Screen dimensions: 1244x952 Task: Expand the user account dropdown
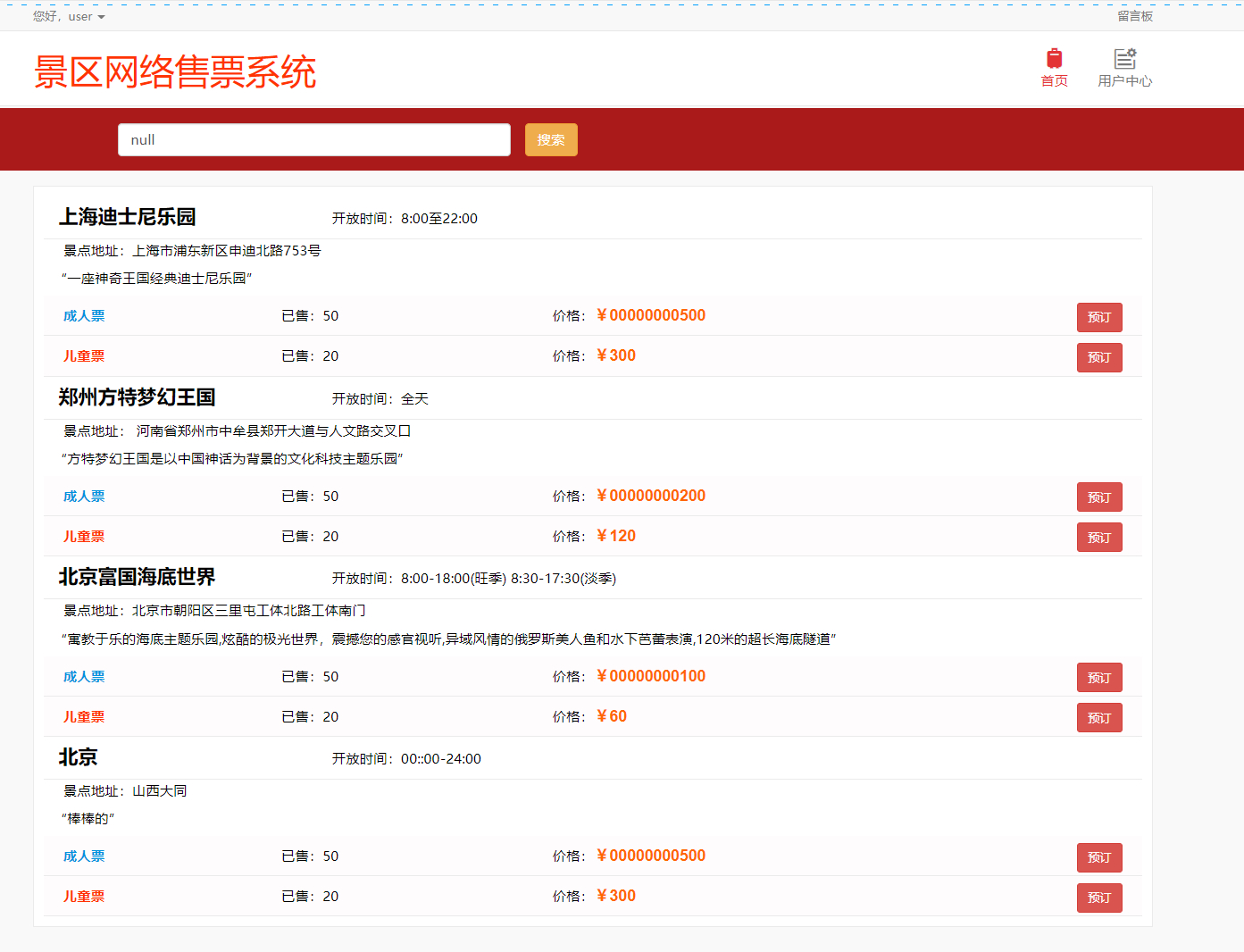tap(70, 16)
